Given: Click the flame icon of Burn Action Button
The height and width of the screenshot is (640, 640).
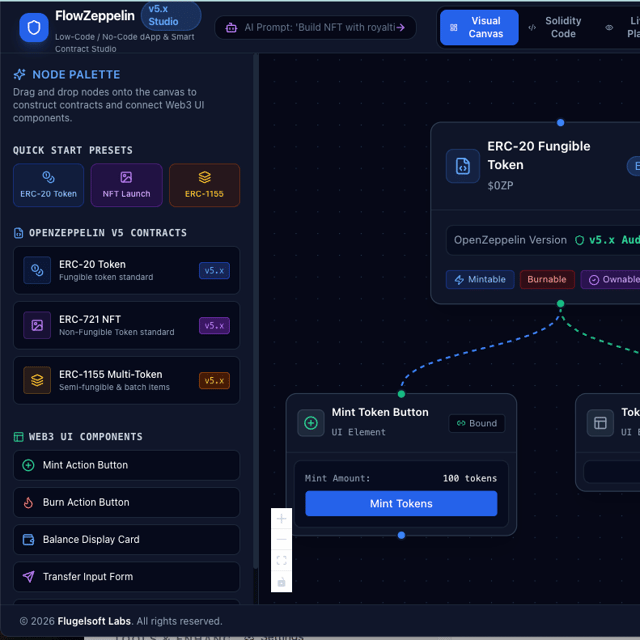Looking at the screenshot, I should coord(28,502).
